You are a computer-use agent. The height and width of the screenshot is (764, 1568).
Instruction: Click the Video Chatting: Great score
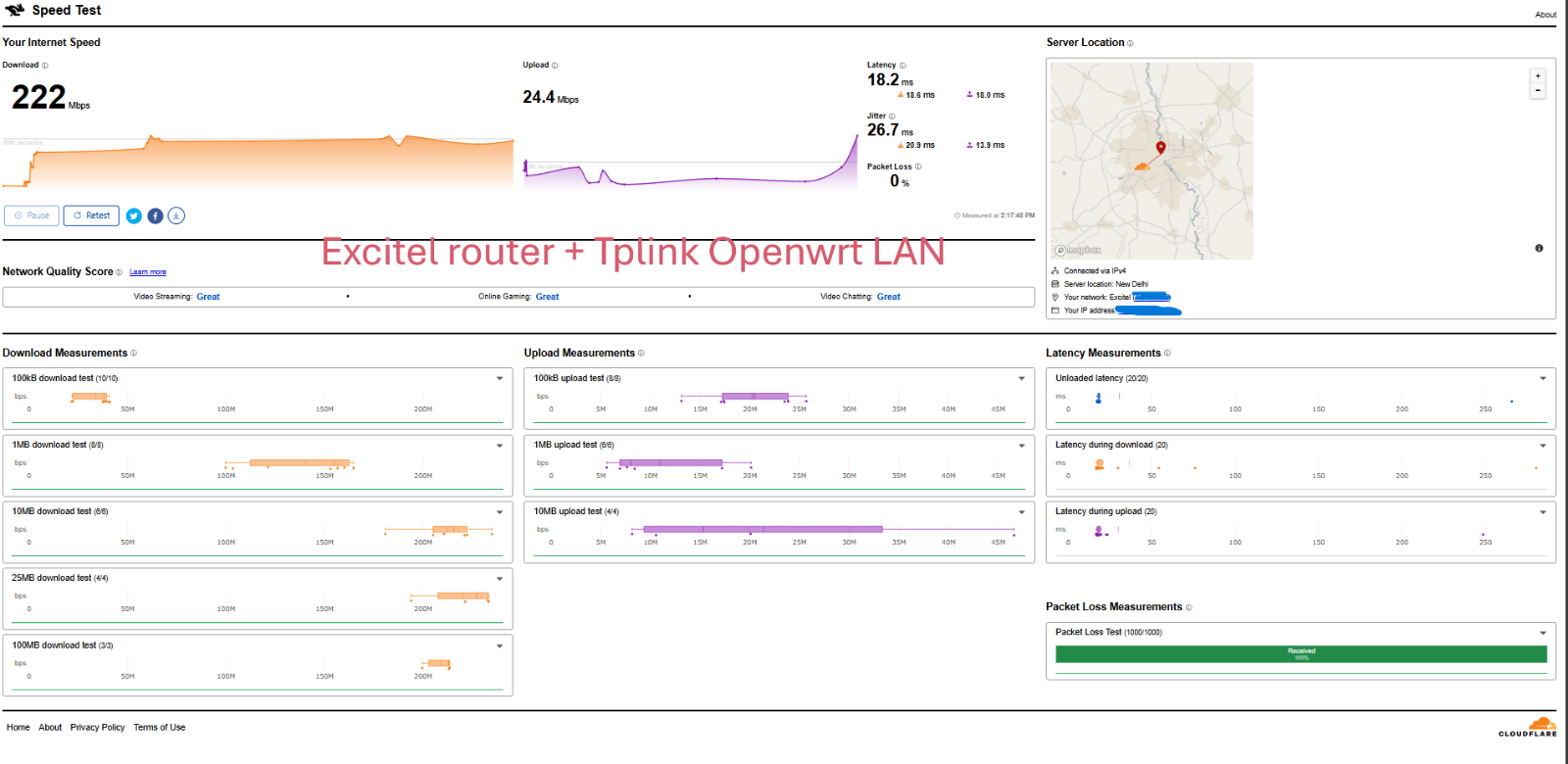[860, 297]
